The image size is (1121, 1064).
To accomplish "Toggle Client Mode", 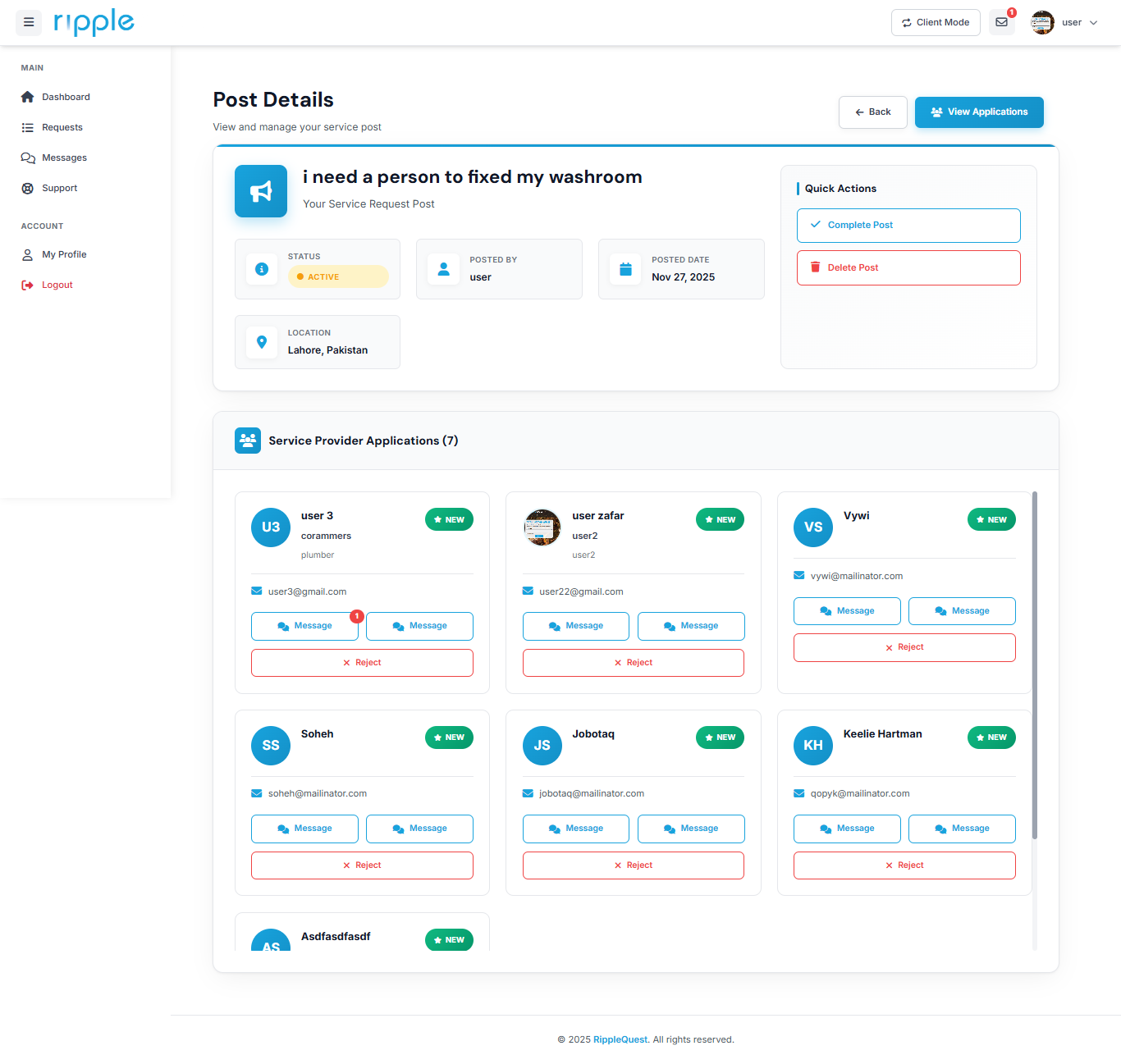I will 936,23.
